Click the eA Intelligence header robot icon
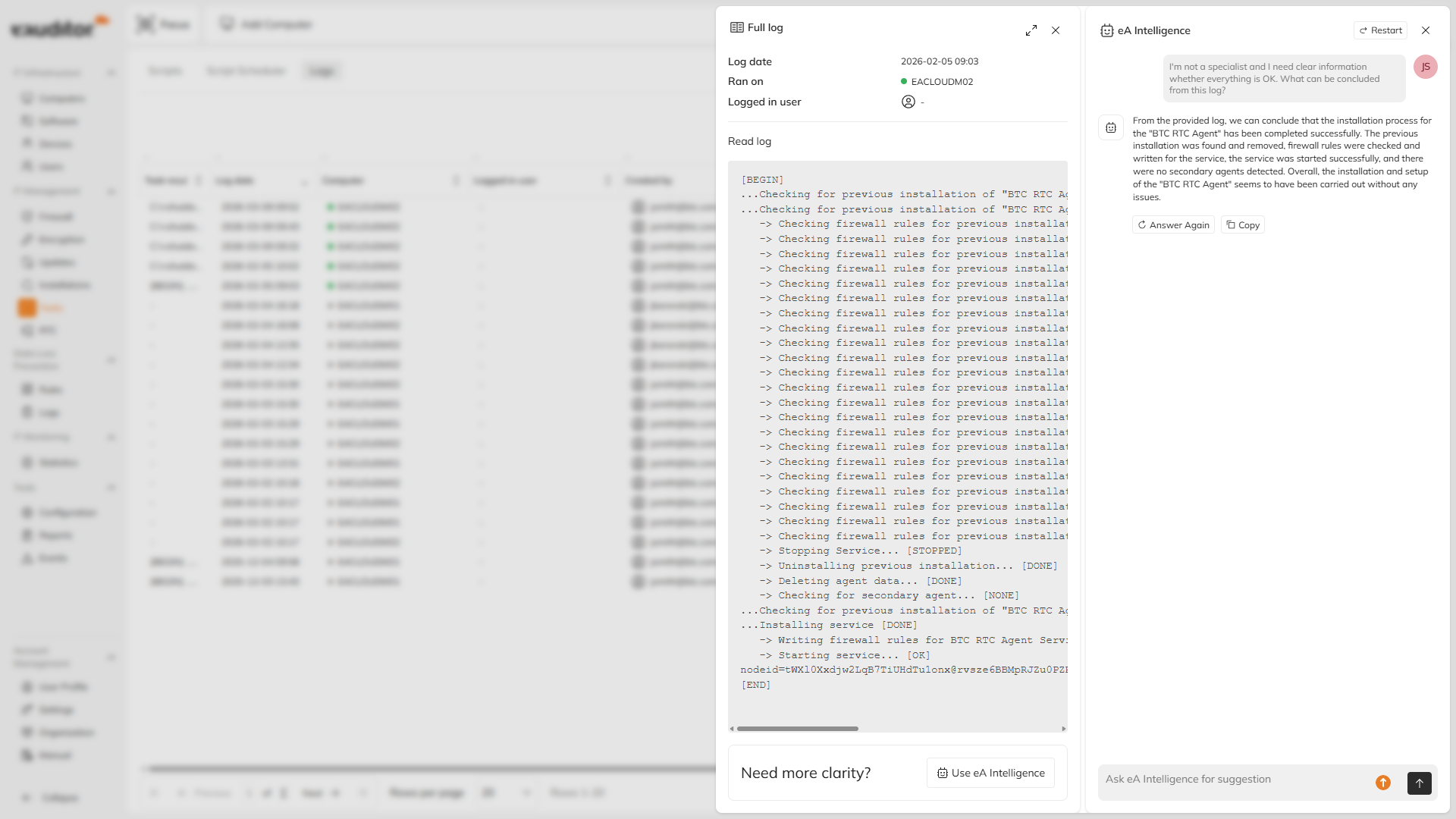 coord(1106,30)
